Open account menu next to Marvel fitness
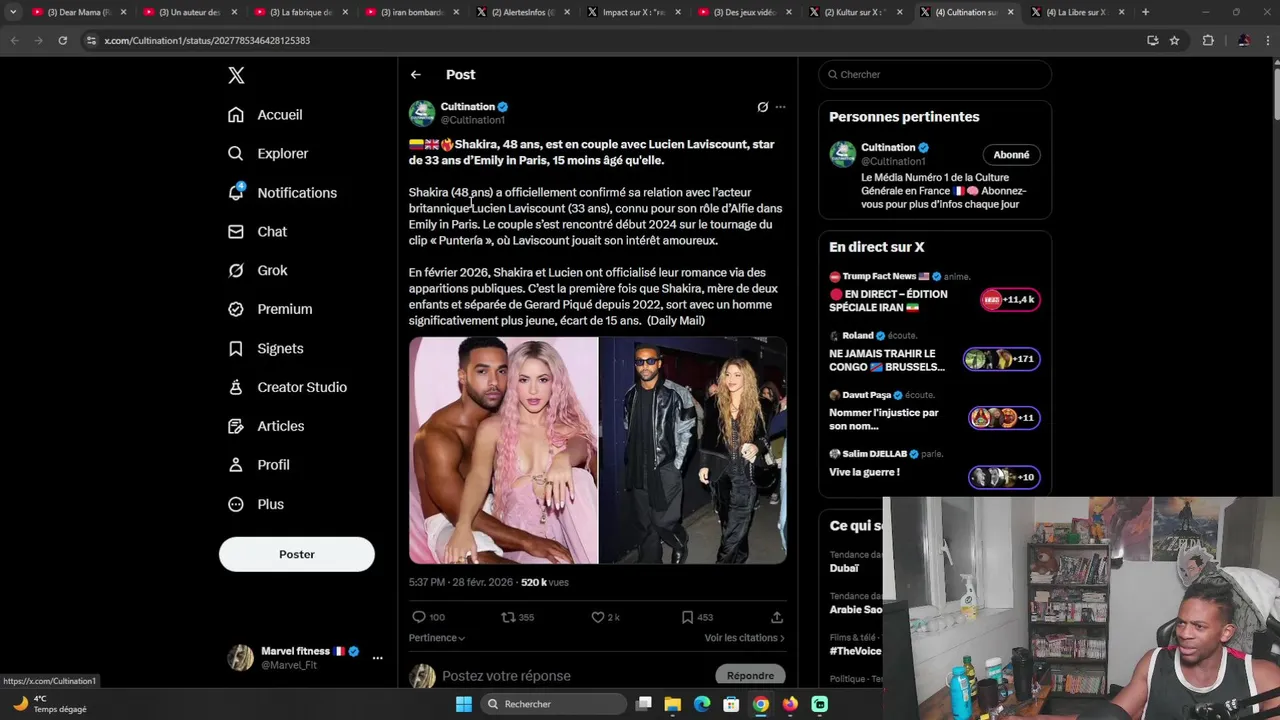Image resolution: width=1280 pixels, height=720 pixels. point(377,658)
